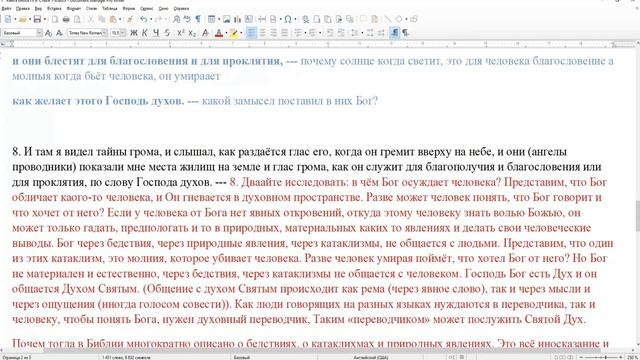Click vertical scrollbar thumb
Viewport: 640px width, 360px height.
click(x=638, y=215)
